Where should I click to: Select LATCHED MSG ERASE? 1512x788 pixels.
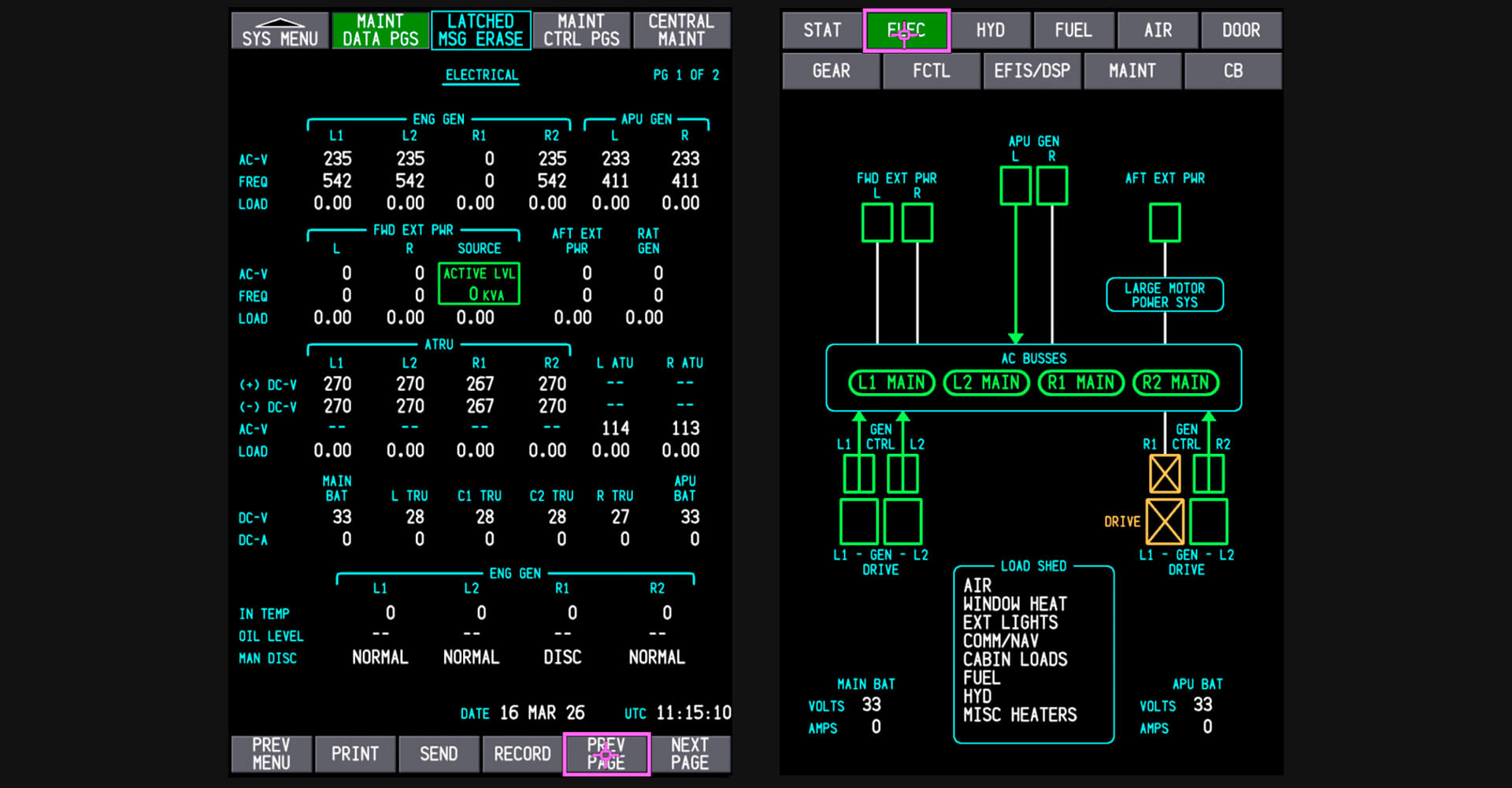480,31
